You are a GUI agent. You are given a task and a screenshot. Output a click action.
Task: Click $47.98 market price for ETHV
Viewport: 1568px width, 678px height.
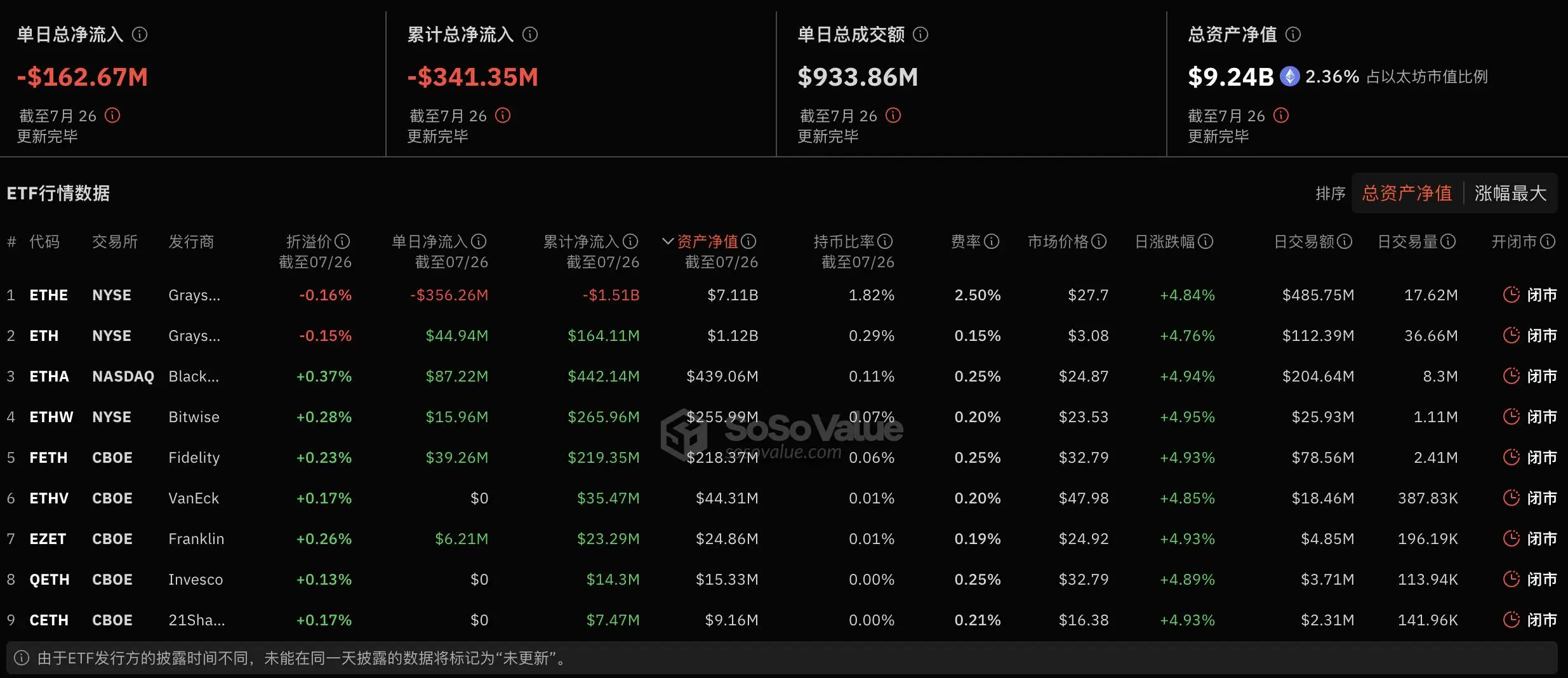click(x=1084, y=498)
